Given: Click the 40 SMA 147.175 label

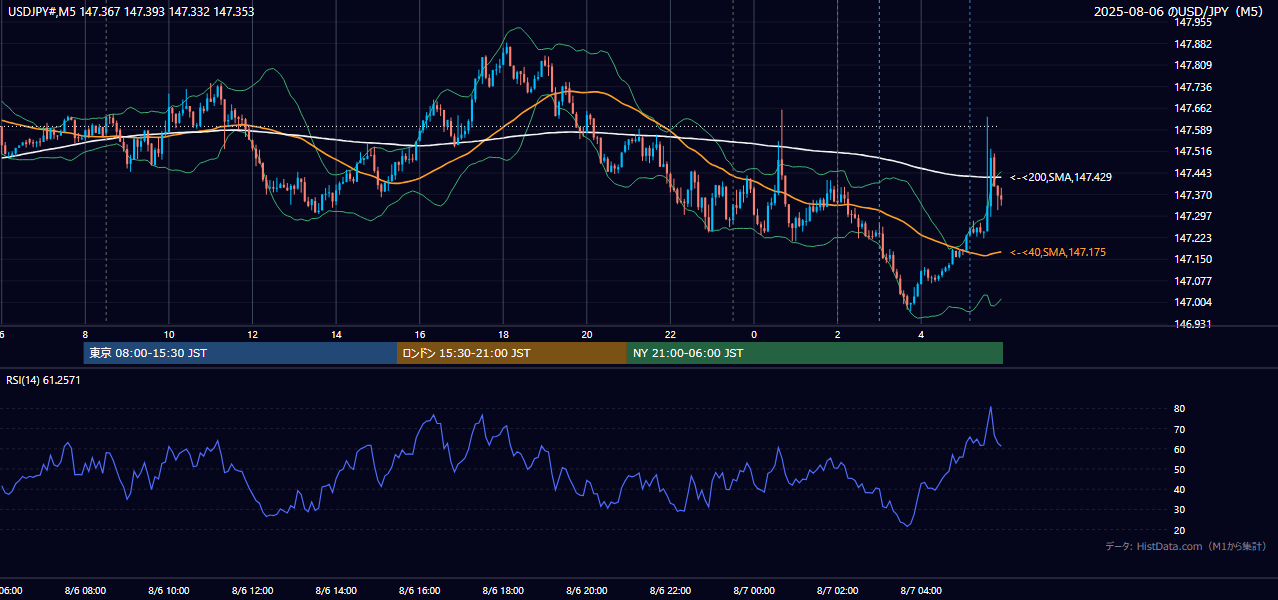Looking at the screenshot, I should 1058,253.
